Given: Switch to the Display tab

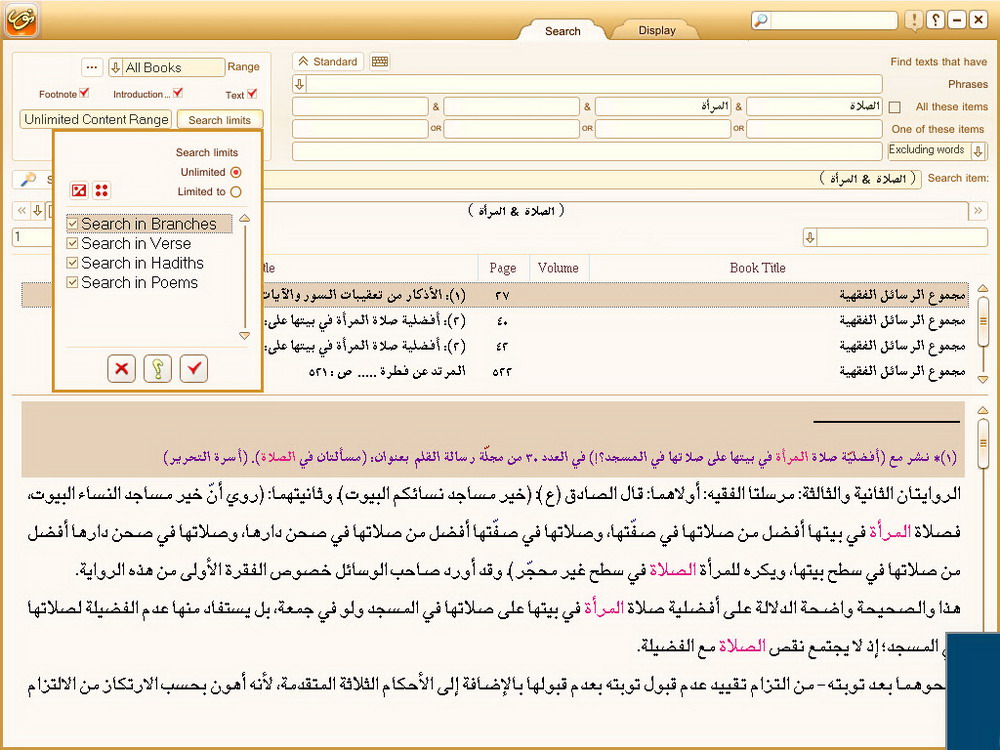Looking at the screenshot, I should tap(657, 30).
